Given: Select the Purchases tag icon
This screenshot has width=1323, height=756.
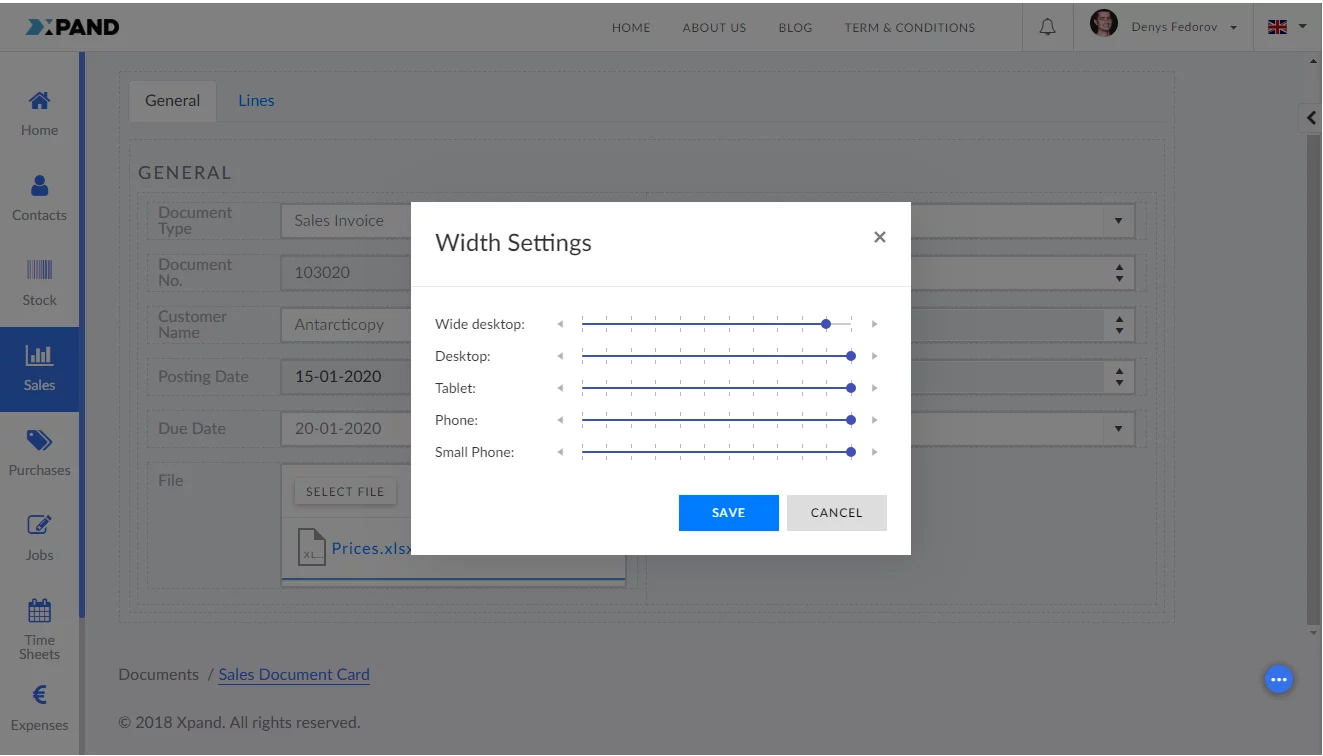Looking at the screenshot, I should pyautogui.click(x=39, y=441).
